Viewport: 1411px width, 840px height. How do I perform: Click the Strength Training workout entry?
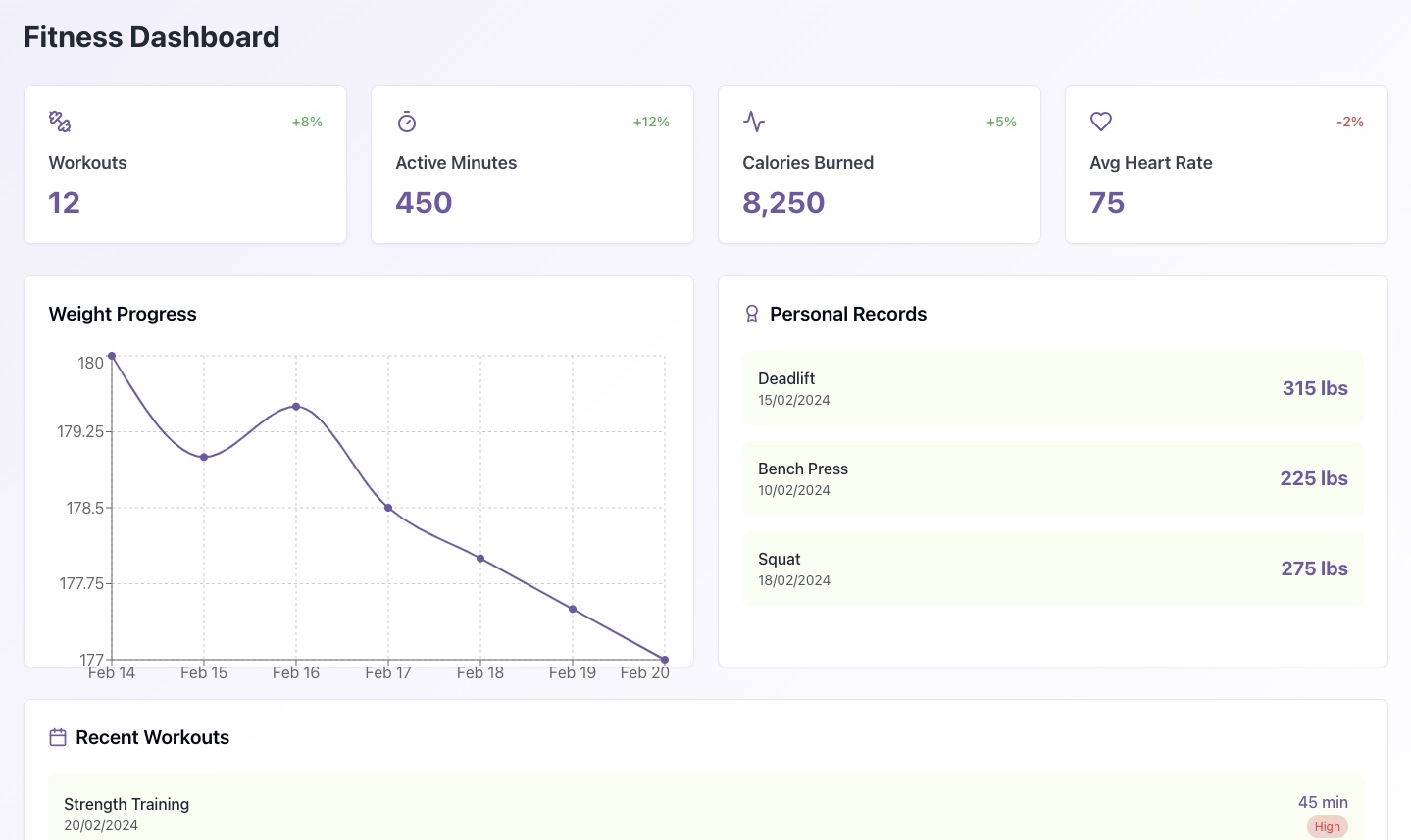click(704, 813)
